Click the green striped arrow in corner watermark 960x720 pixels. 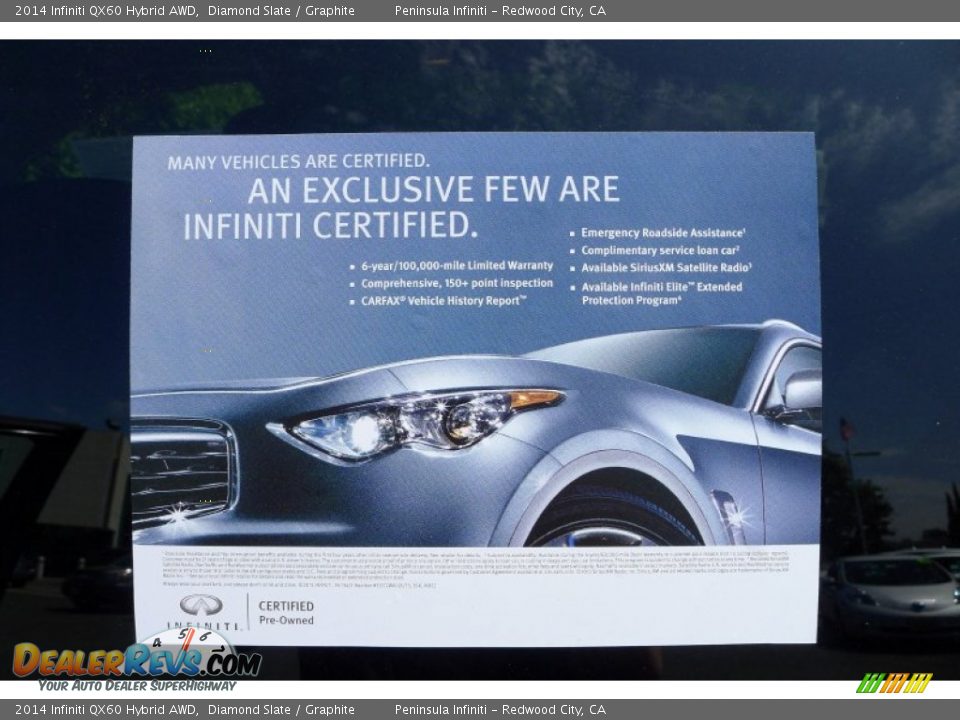click(868, 684)
